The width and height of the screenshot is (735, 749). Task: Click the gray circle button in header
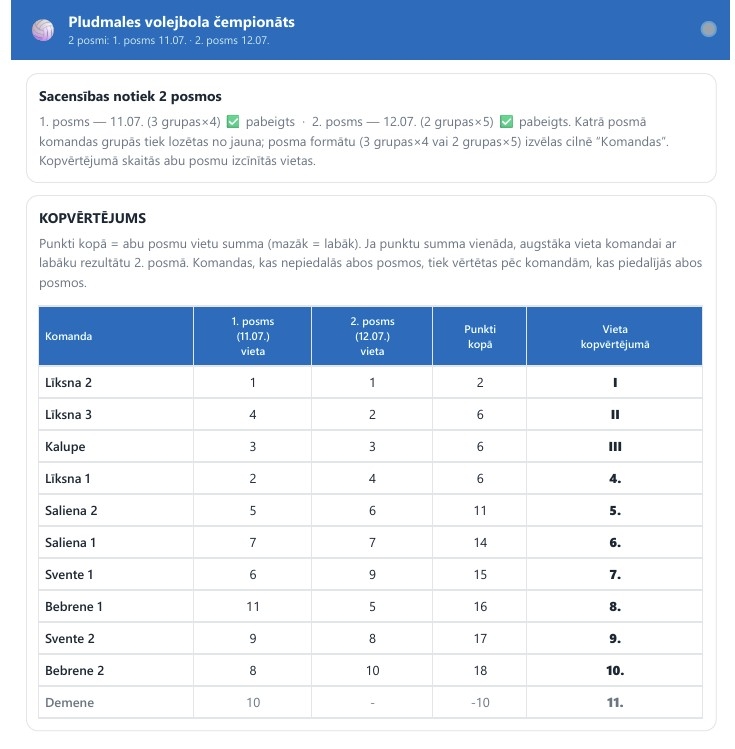tap(708, 29)
